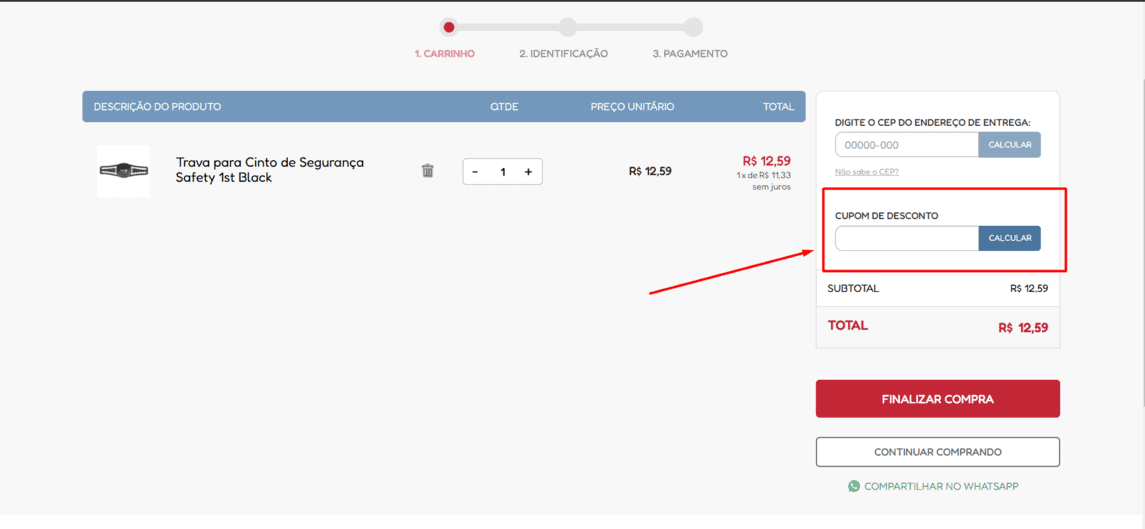Increase quantity with the plus button
Image resolution: width=1145 pixels, height=529 pixels.
click(529, 172)
